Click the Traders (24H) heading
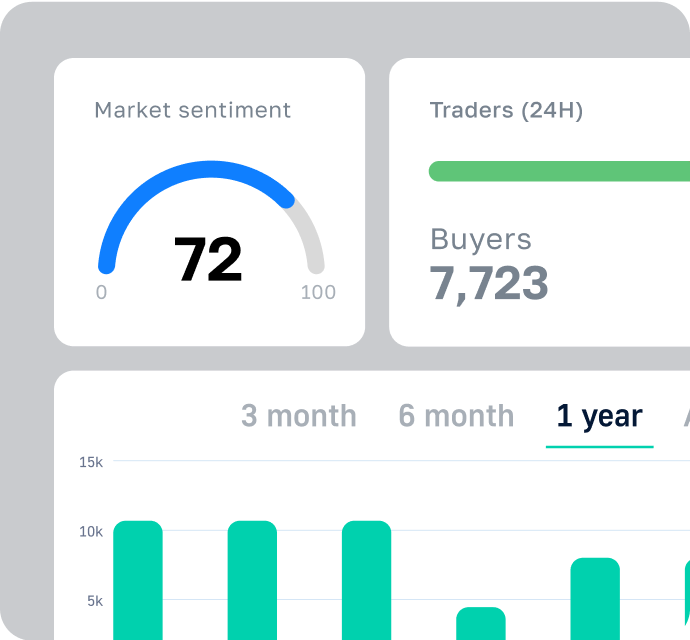 click(506, 110)
